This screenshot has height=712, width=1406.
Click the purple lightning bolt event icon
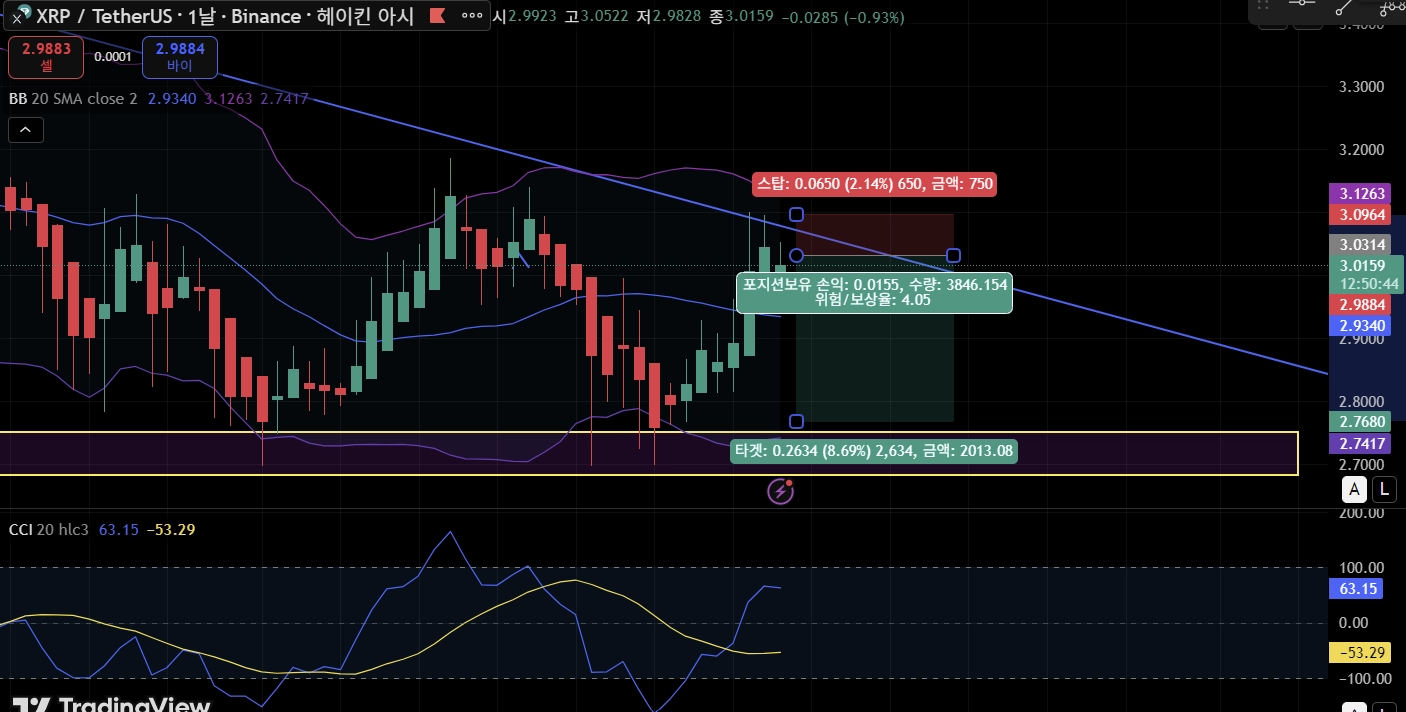pos(780,492)
